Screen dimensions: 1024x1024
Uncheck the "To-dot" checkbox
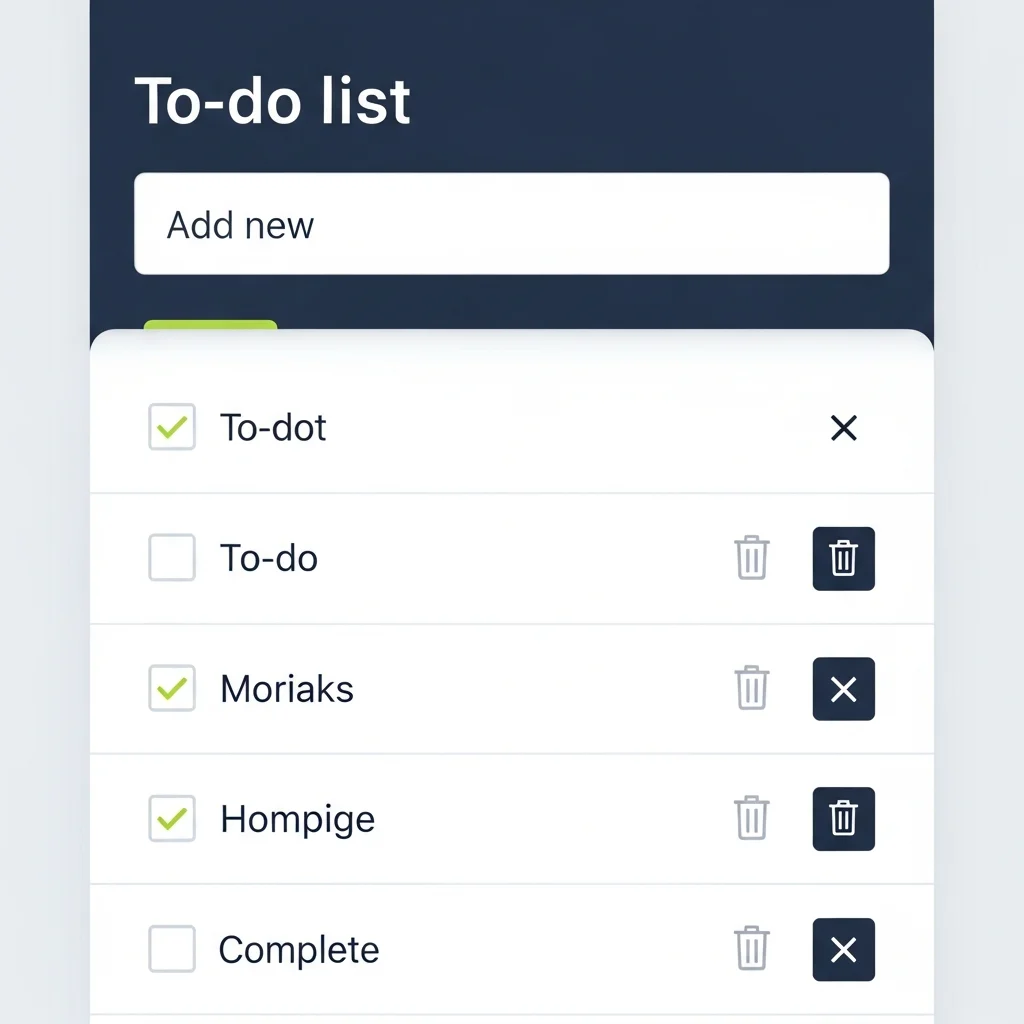(x=171, y=428)
